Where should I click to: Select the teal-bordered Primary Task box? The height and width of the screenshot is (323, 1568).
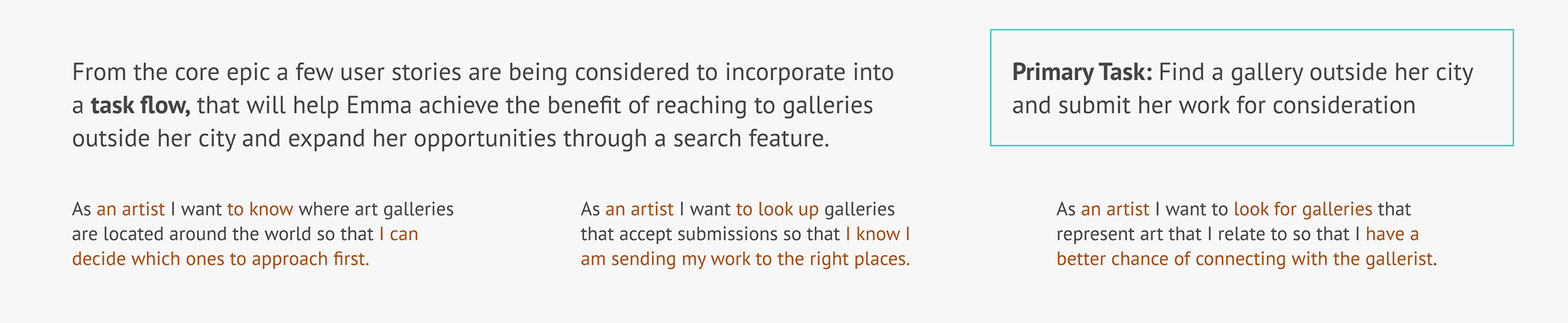coord(1252,88)
